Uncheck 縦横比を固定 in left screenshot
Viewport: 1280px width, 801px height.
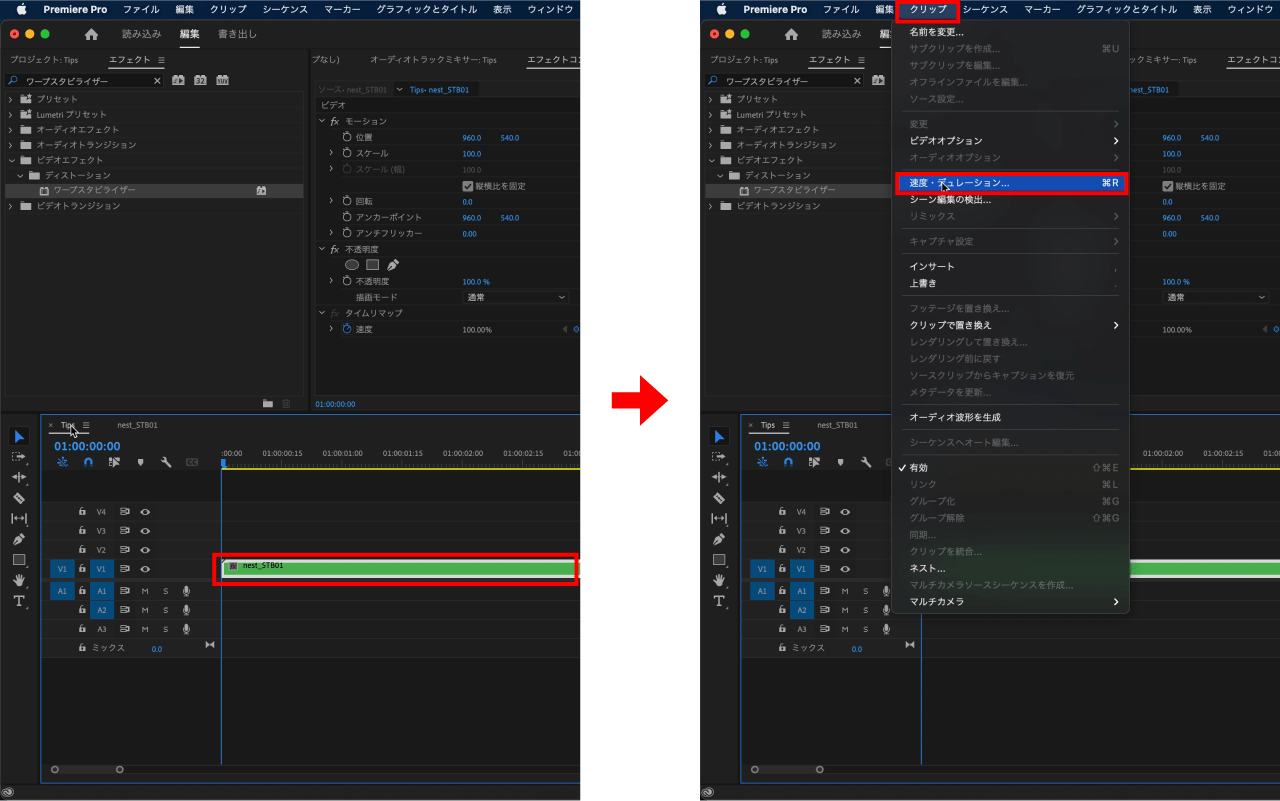click(468, 186)
